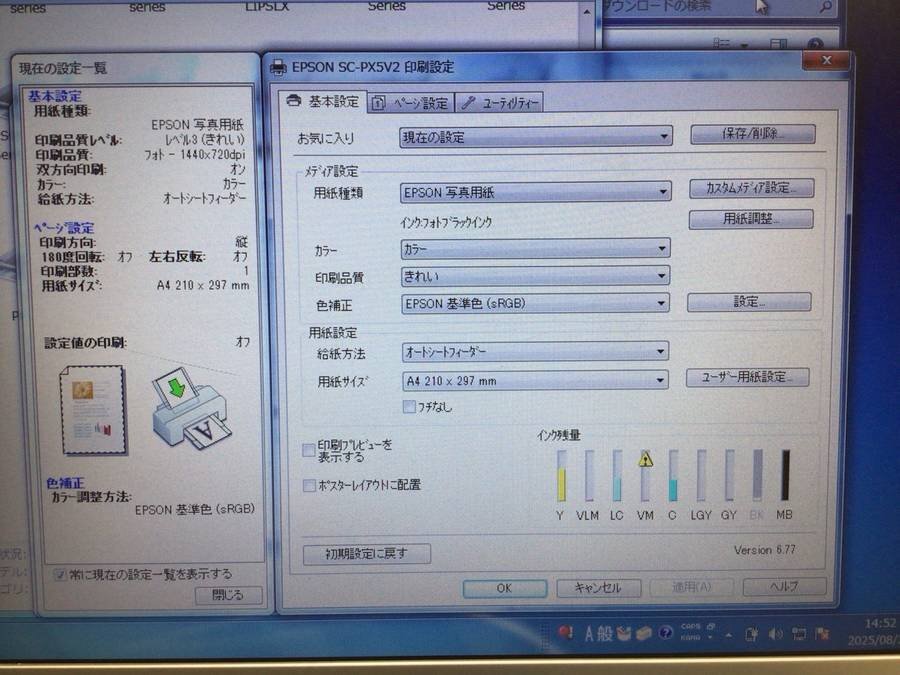Screen dimensions: 900x675
Task: Click the power plug icon in the system tray
Action: coord(751,634)
